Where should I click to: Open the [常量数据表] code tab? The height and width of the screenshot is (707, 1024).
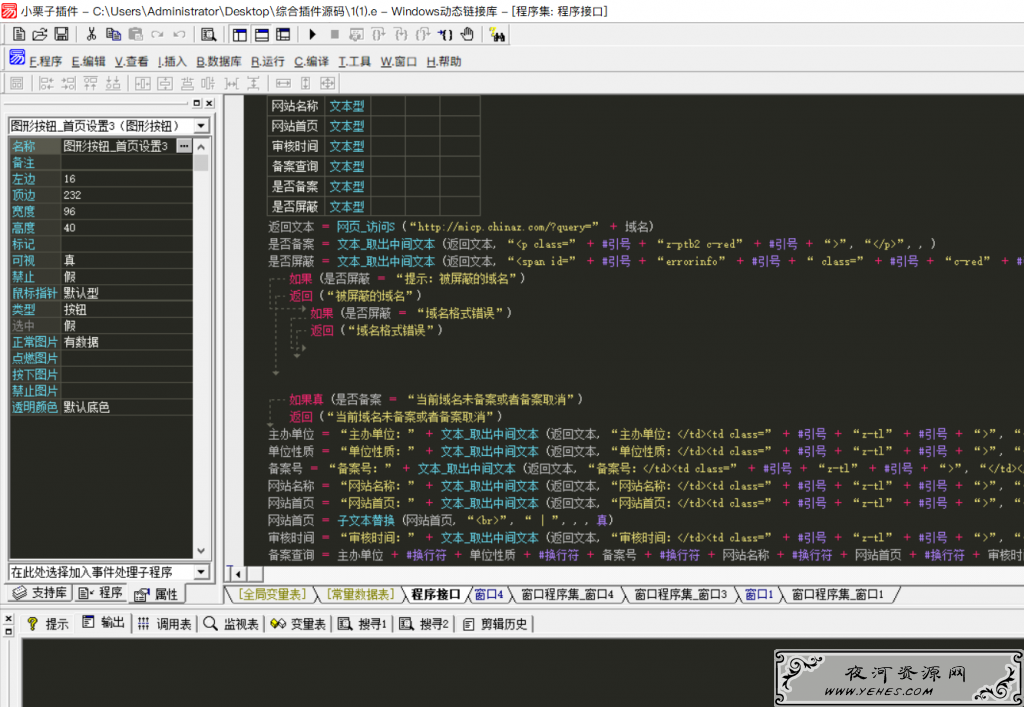(360, 594)
